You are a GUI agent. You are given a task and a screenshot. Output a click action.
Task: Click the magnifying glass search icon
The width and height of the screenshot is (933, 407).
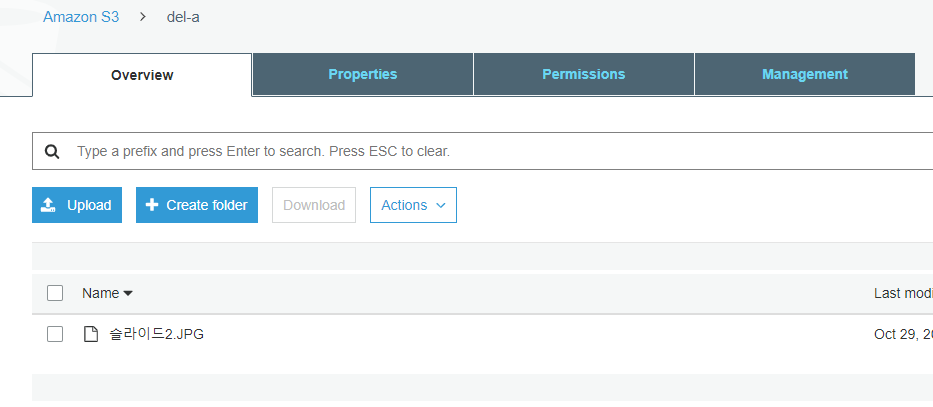[x=52, y=152]
